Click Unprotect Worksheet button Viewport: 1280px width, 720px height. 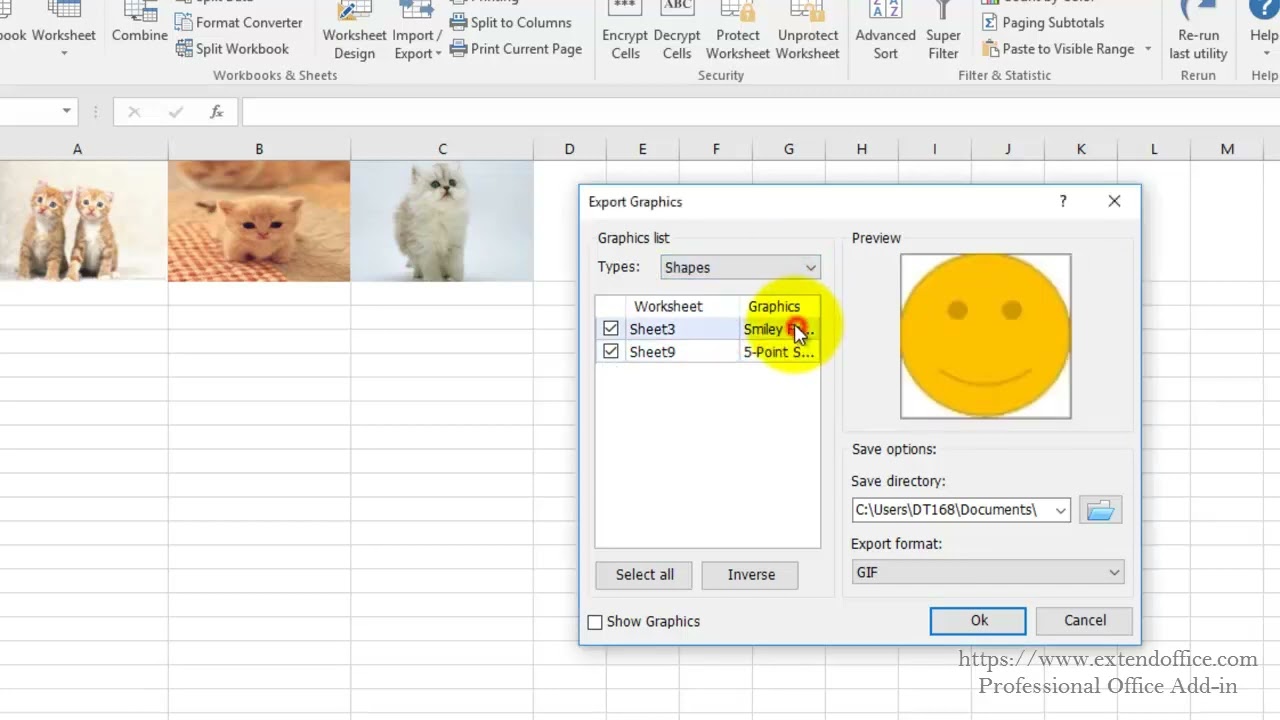pyautogui.click(x=808, y=32)
